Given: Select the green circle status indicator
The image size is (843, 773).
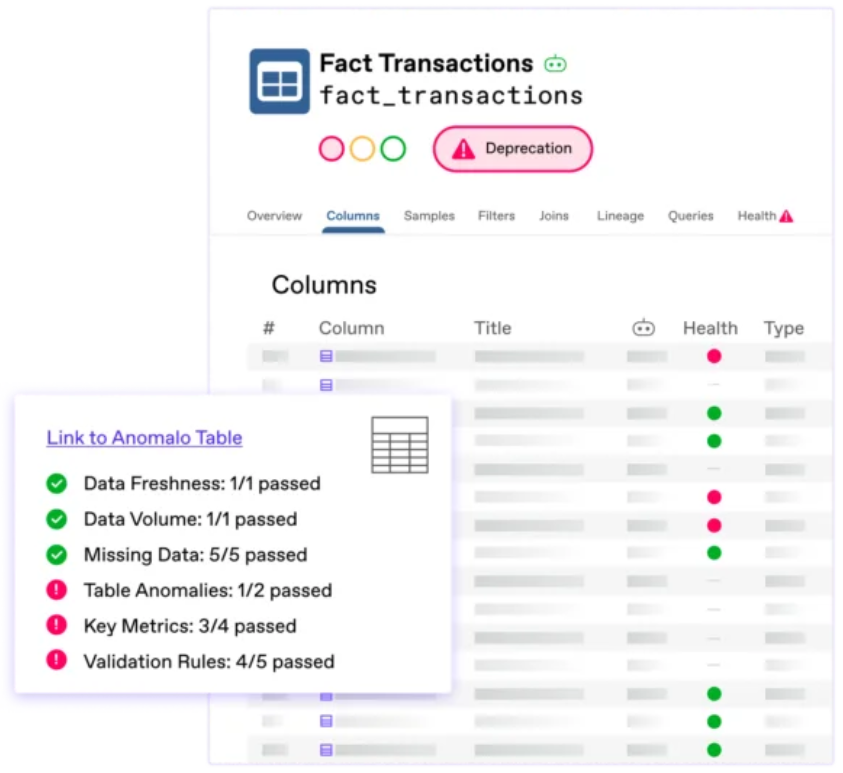Looking at the screenshot, I should click(393, 149).
